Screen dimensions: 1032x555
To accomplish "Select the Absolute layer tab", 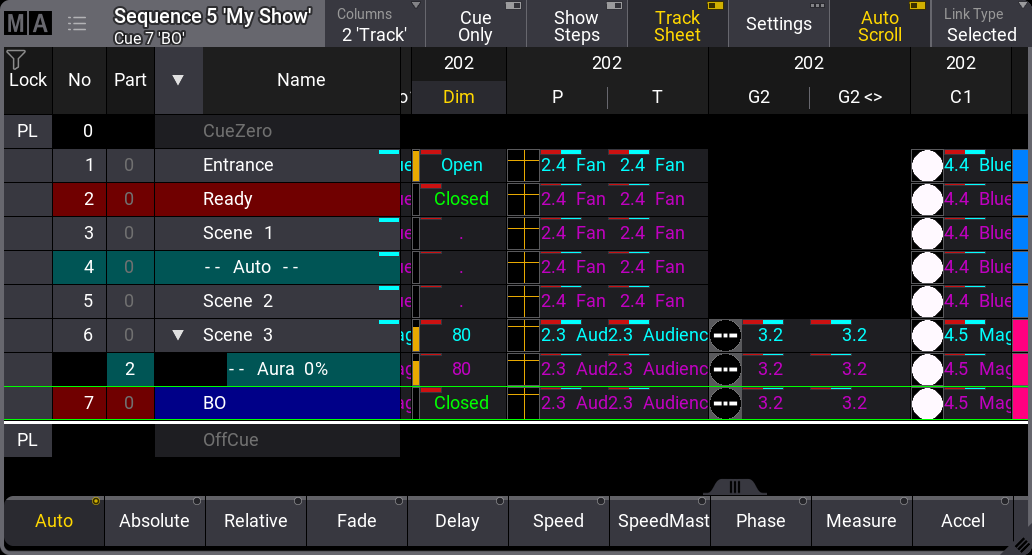I will point(154,521).
